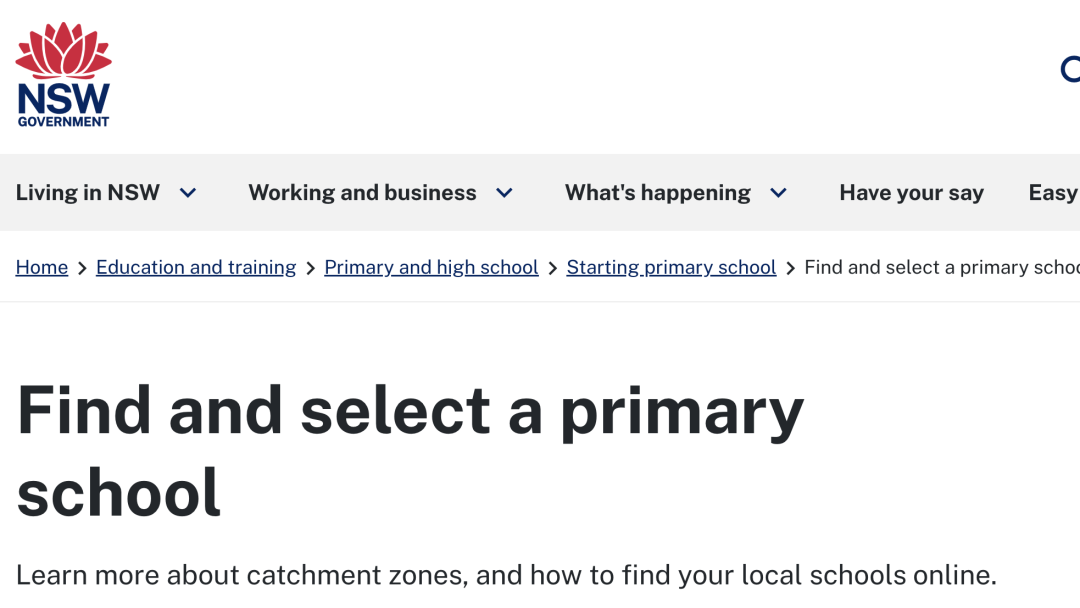
Task: Click the Find and select a primary school heading
Action: pos(410,451)
